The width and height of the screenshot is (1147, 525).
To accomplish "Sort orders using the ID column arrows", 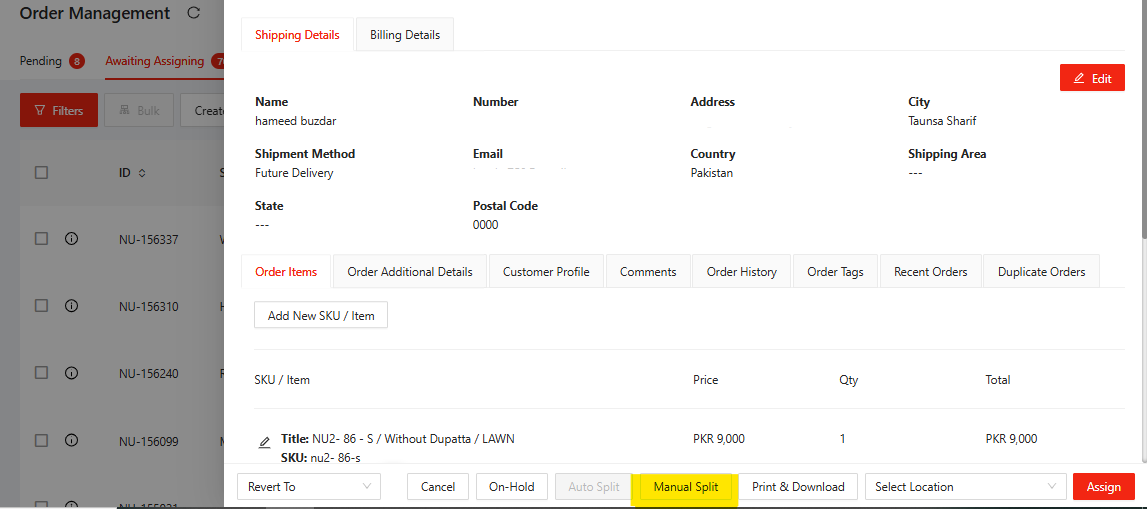I will (142, 173).
